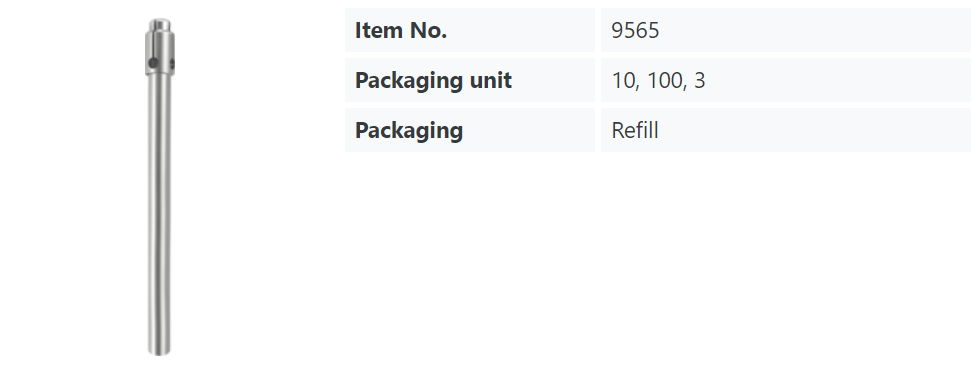Image resolution: width=979 pixels, height=381 pixels.
Task: Click the rounded bottom tip of the shaft
Action: pyautogui.click(x=159, y=352)
